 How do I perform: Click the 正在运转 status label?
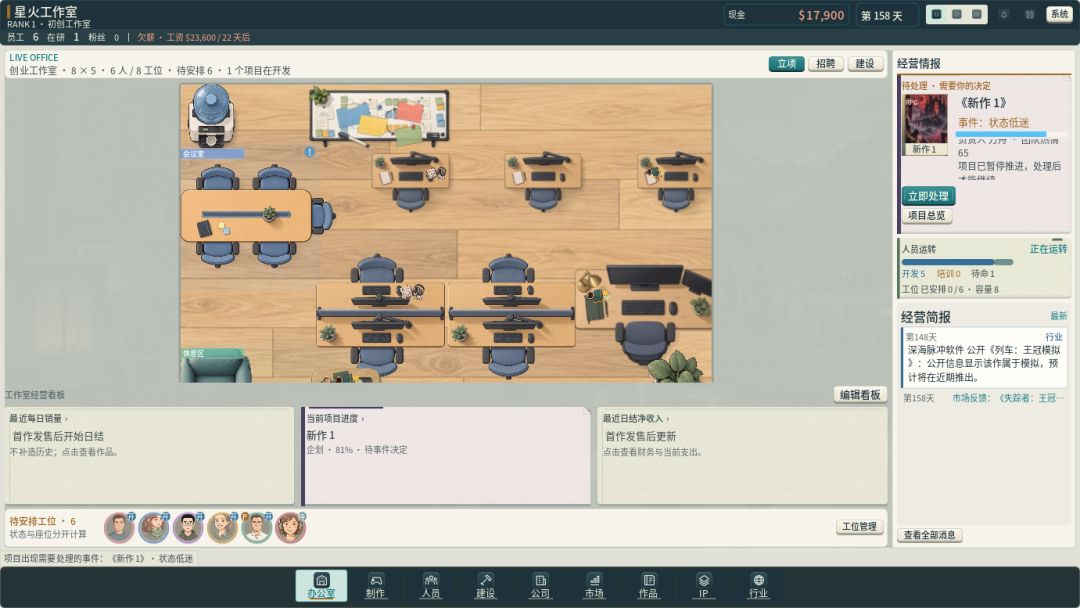(x=1048, y=249)
